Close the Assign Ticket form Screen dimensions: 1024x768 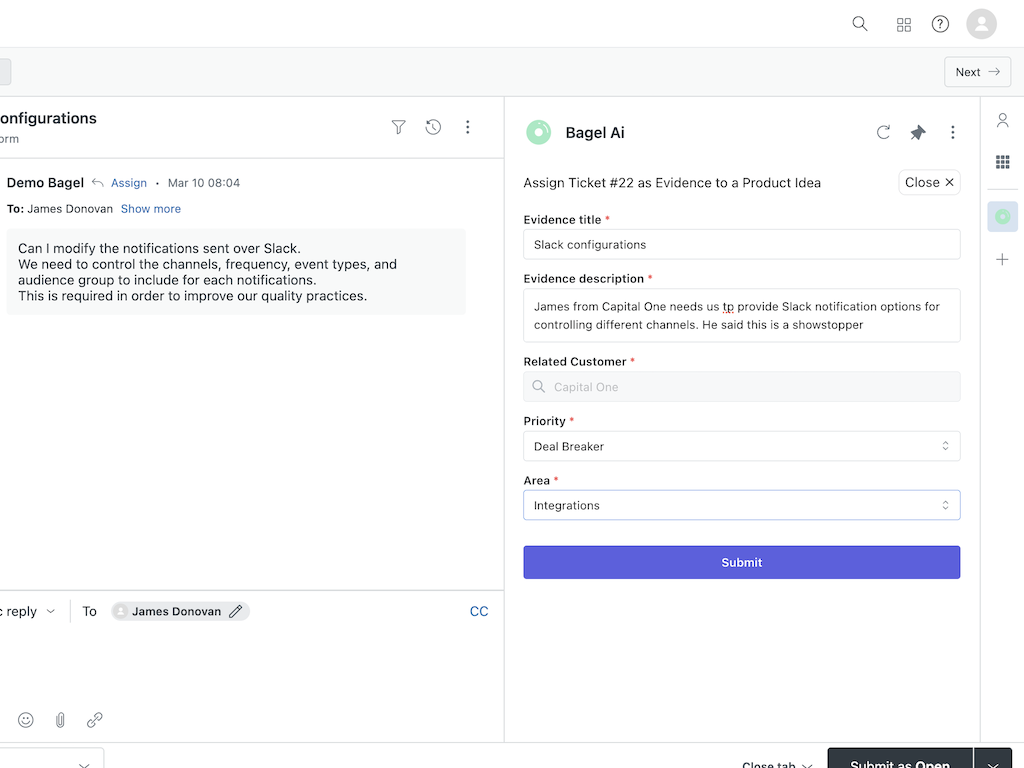pyautogui.click(x=929, y=182)
